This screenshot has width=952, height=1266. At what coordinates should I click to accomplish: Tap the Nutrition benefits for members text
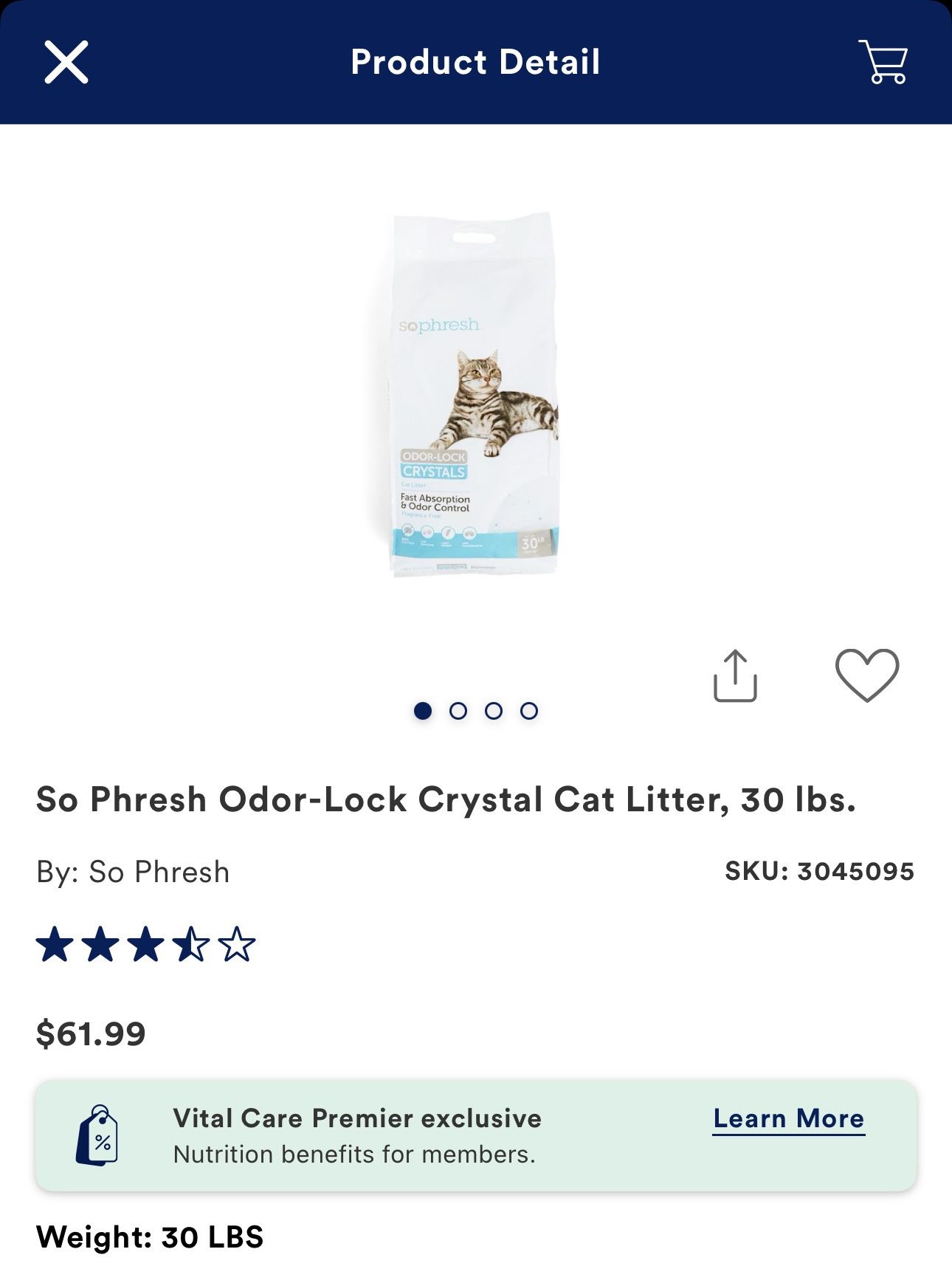[354, 1155]
